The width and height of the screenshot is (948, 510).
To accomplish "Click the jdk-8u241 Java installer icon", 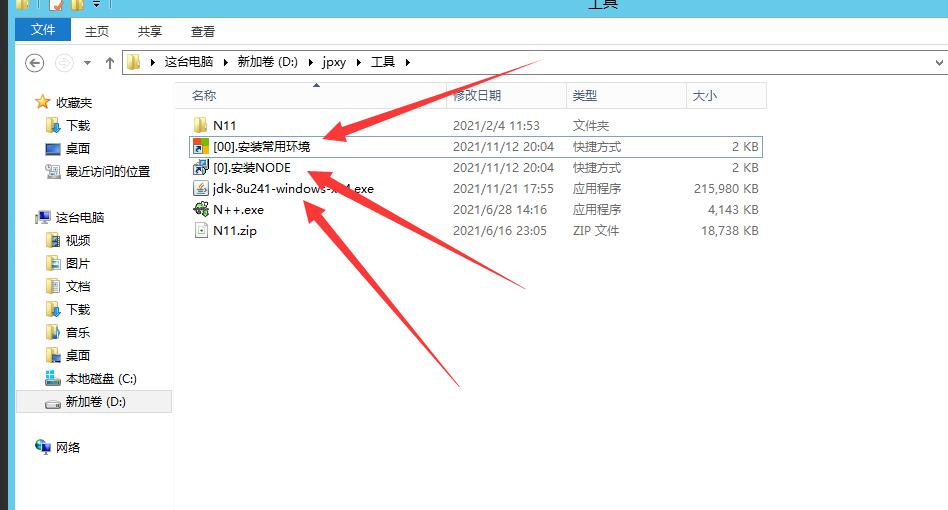I will pos(200,189).
